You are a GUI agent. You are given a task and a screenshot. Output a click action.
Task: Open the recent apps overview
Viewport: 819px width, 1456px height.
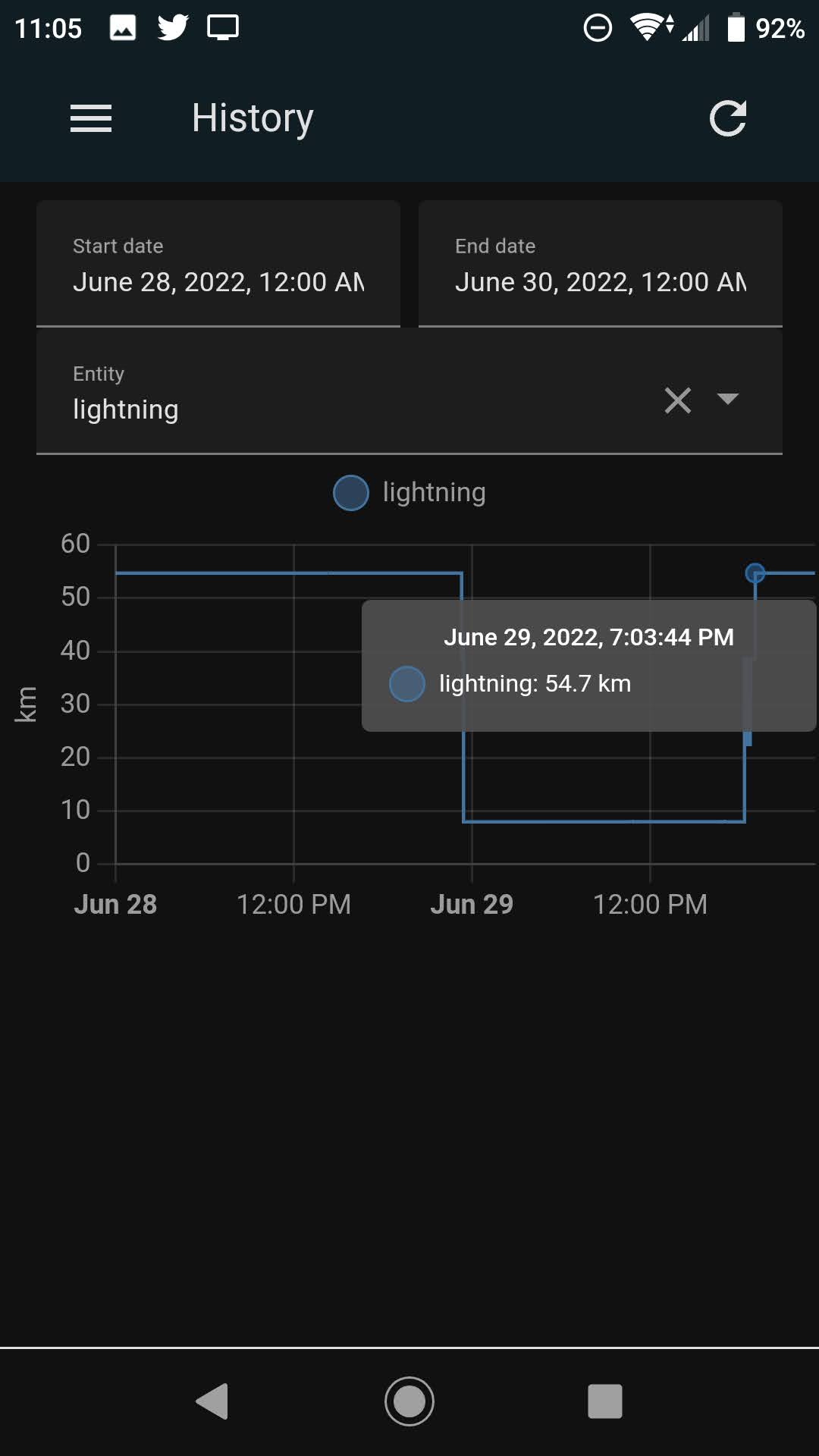pos(603,1401)
